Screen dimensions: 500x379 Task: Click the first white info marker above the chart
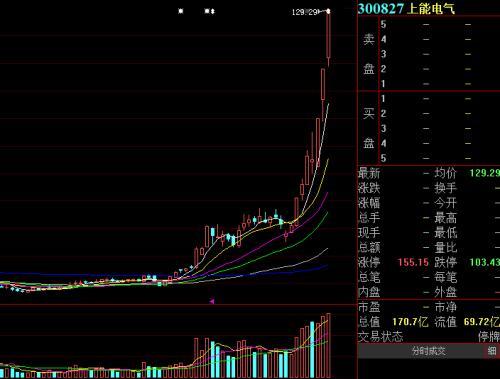tap(181, 11)
